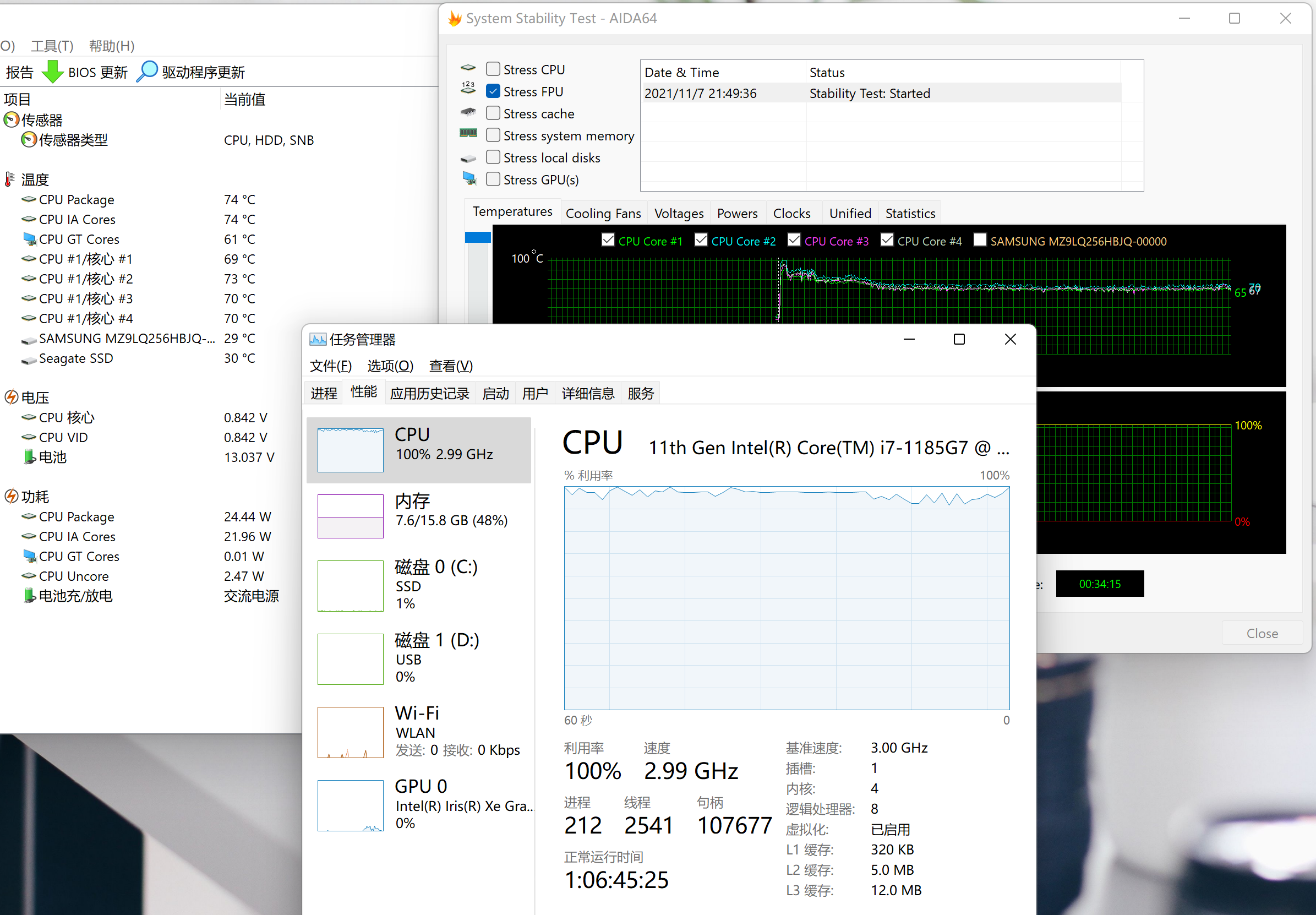Viewport: 1316px width, 915px height.
Task: Open the Unified tab
Action: 850,213
